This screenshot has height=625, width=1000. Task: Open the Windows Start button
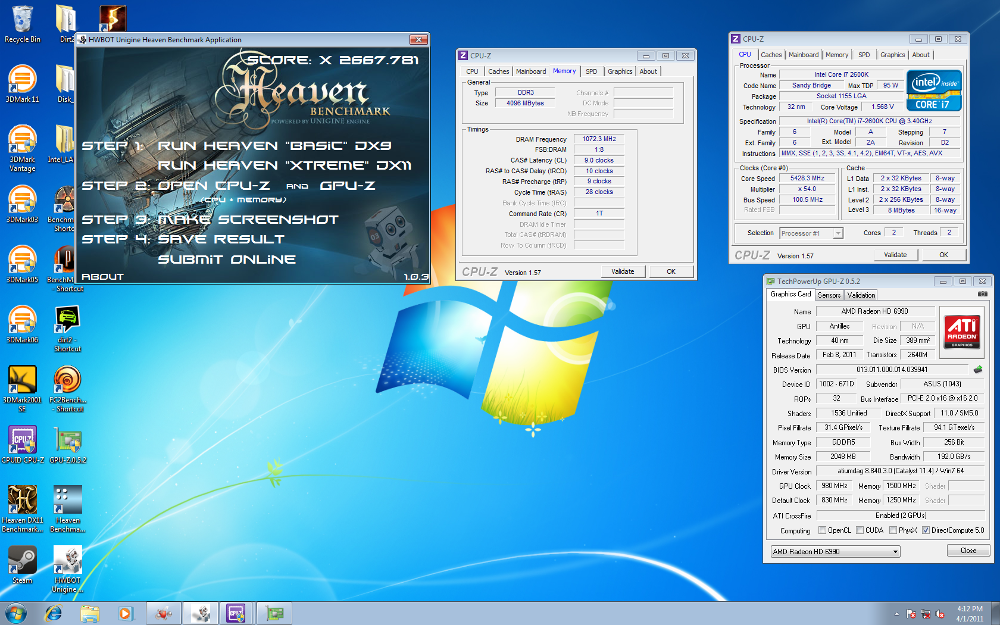[x=15, y=614]
